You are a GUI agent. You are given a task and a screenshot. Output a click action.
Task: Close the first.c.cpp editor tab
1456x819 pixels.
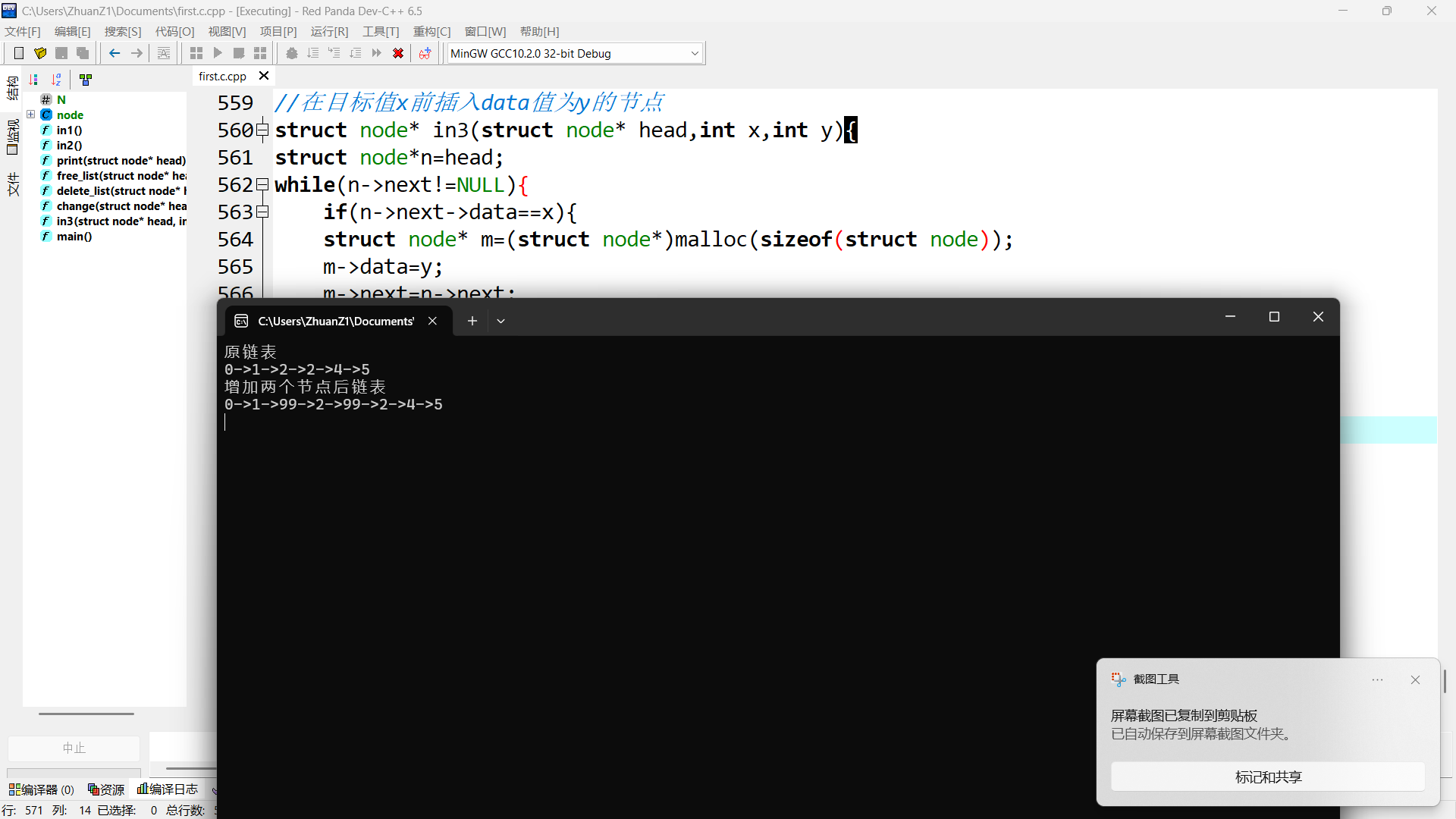[x=264, y=76]
